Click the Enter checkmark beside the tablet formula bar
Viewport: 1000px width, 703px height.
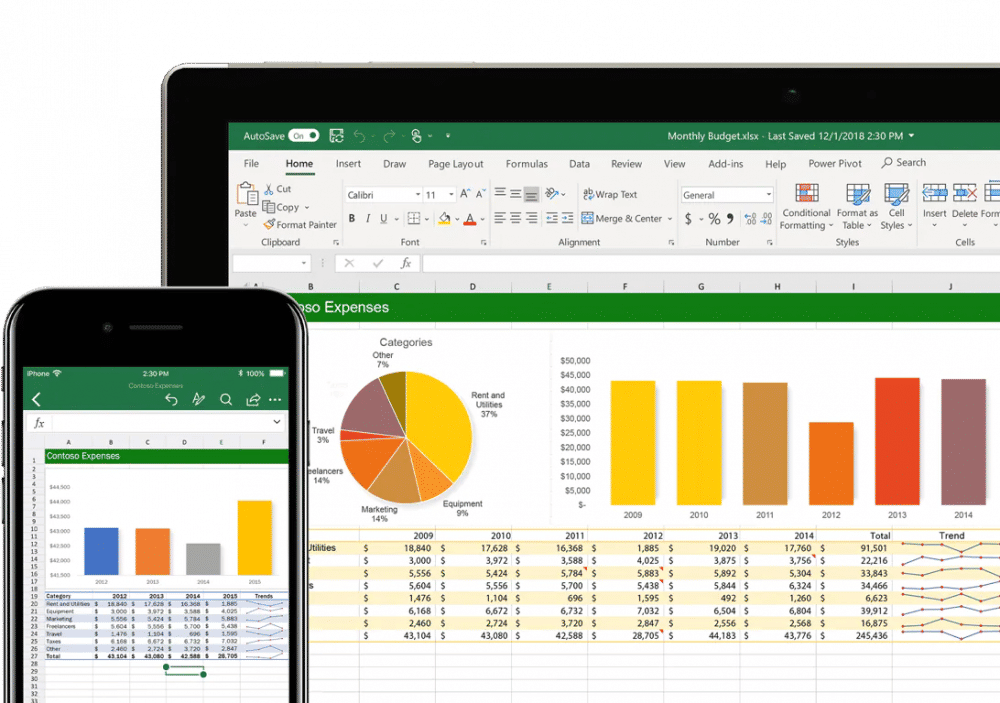coord(378,263)
